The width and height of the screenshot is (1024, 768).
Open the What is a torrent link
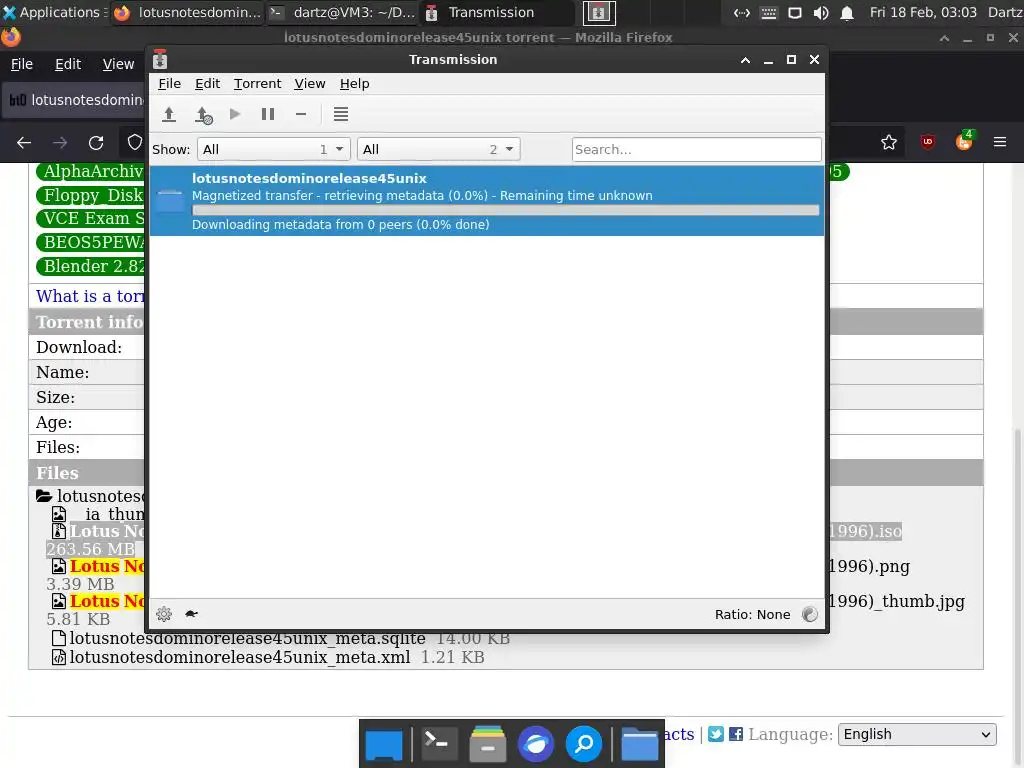click(x=90, y=296)
